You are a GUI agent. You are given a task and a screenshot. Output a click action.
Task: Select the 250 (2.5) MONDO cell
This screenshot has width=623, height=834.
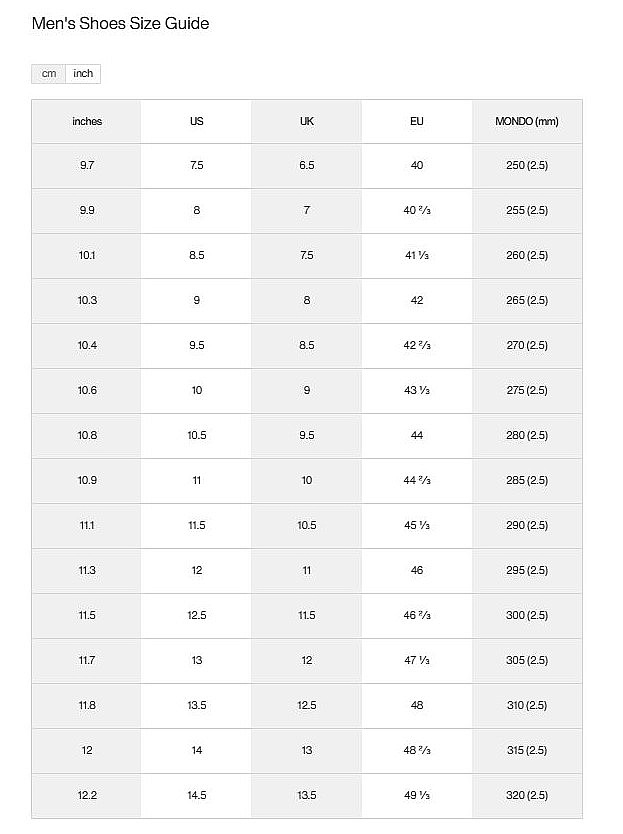coord(527,165)
